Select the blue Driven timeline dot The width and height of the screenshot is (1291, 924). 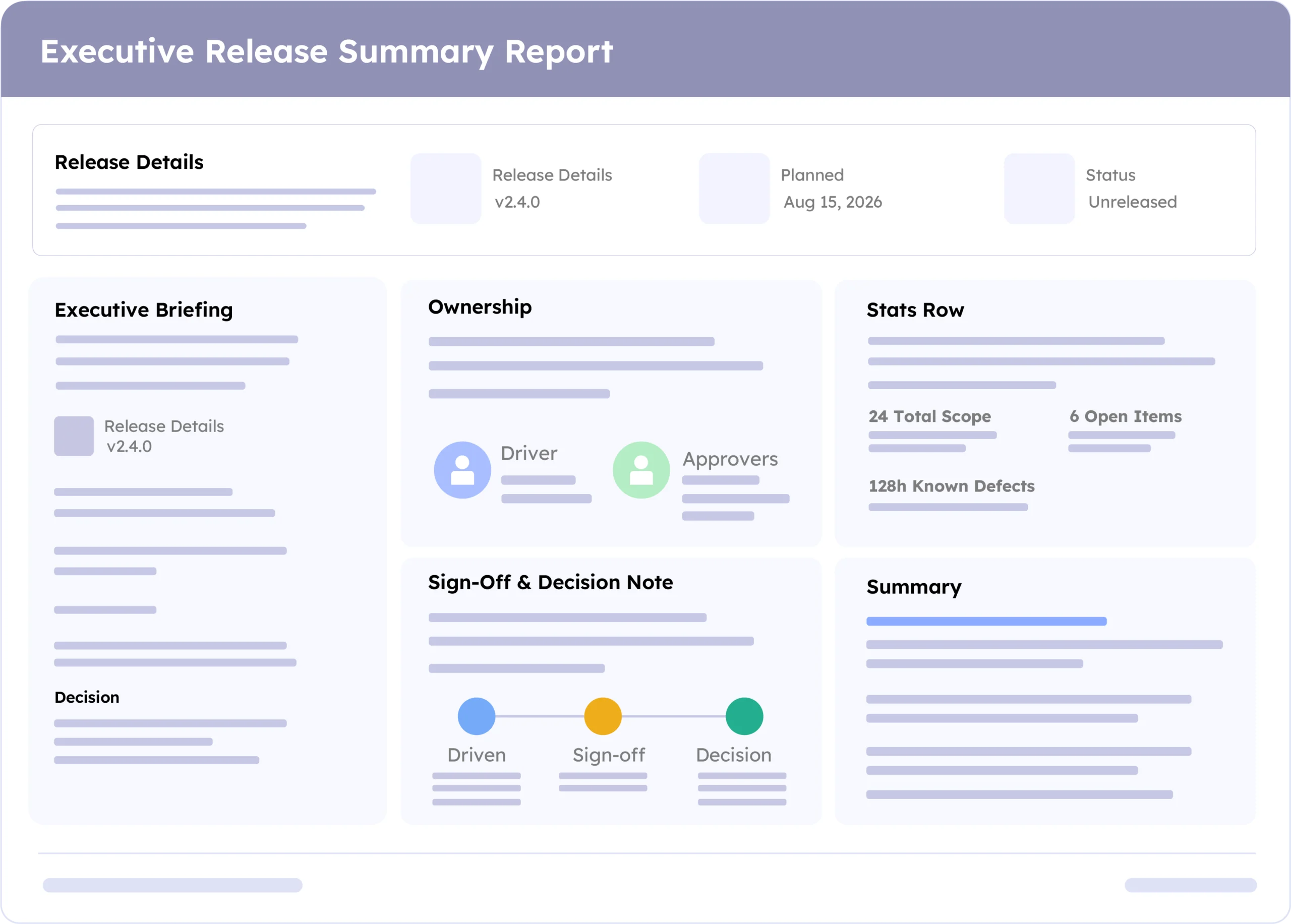tap(477, 716)
